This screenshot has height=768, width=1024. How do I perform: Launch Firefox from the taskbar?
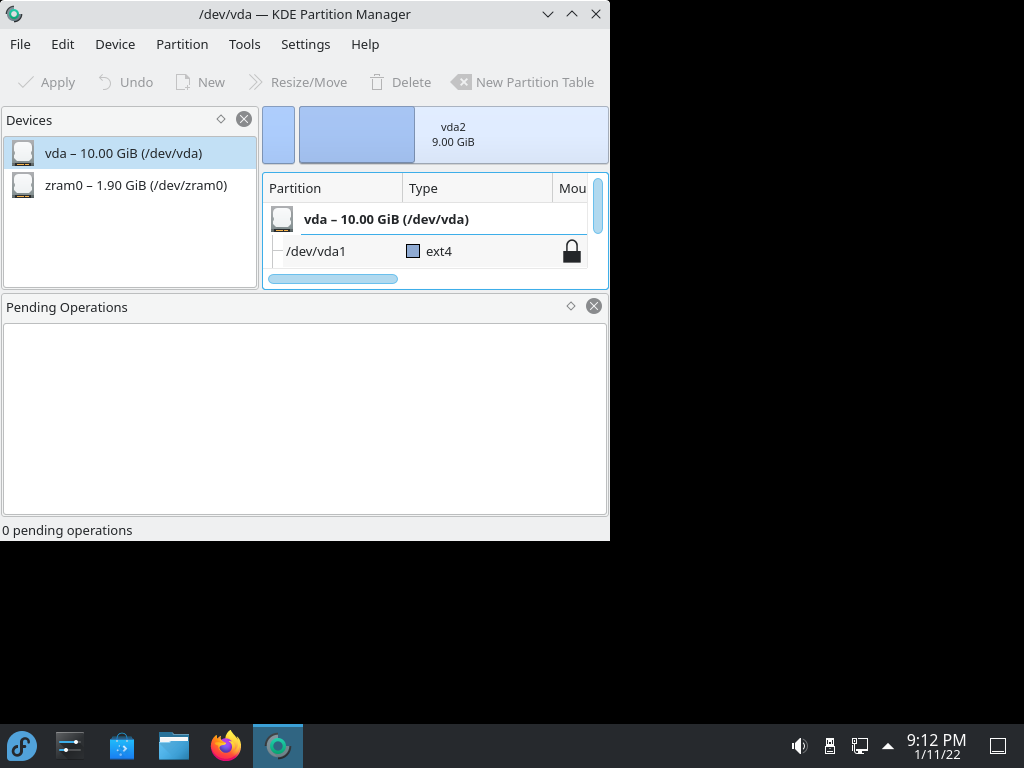point(226,746)
